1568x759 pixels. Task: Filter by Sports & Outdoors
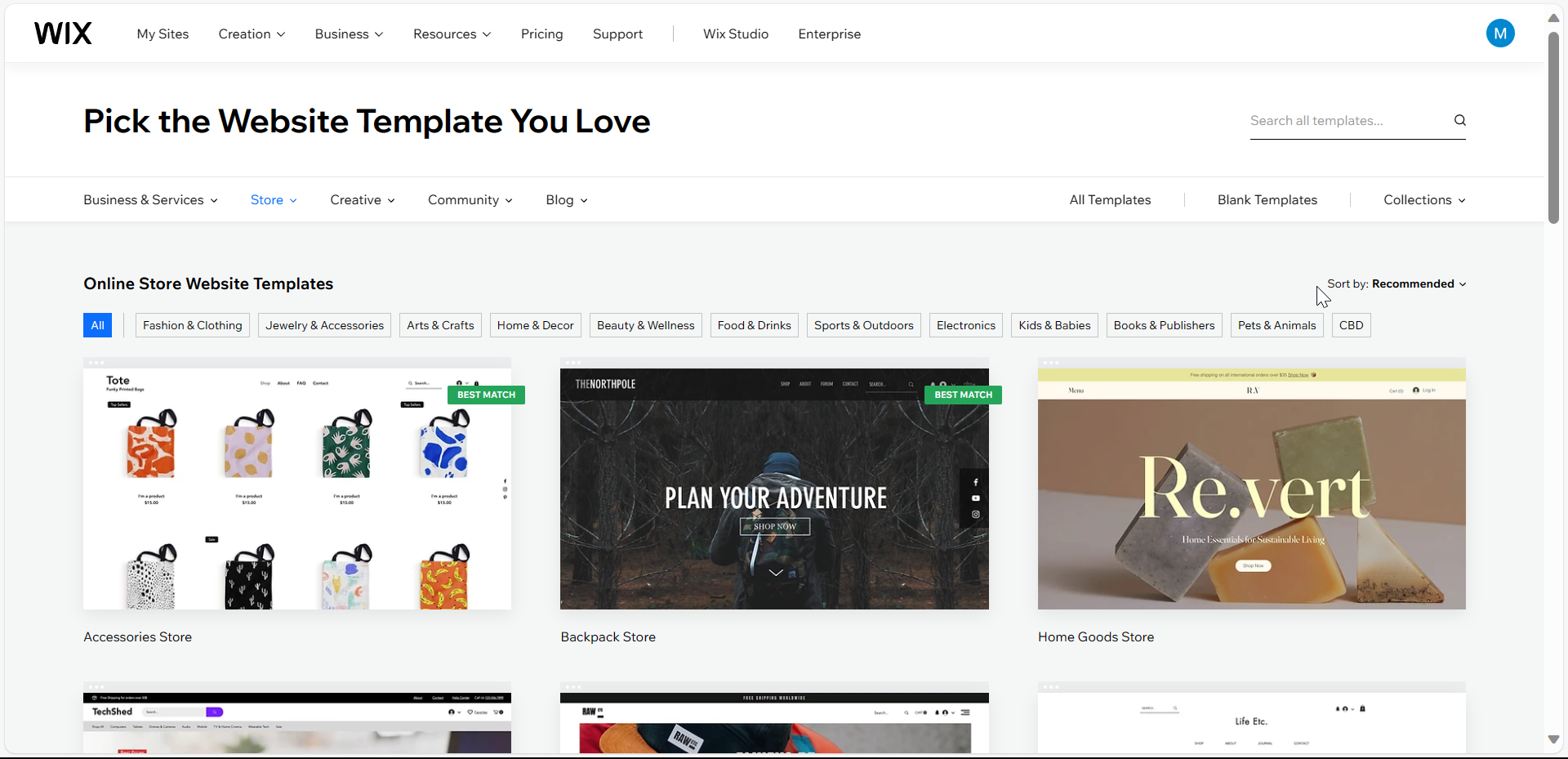click(x=864, y=325)
